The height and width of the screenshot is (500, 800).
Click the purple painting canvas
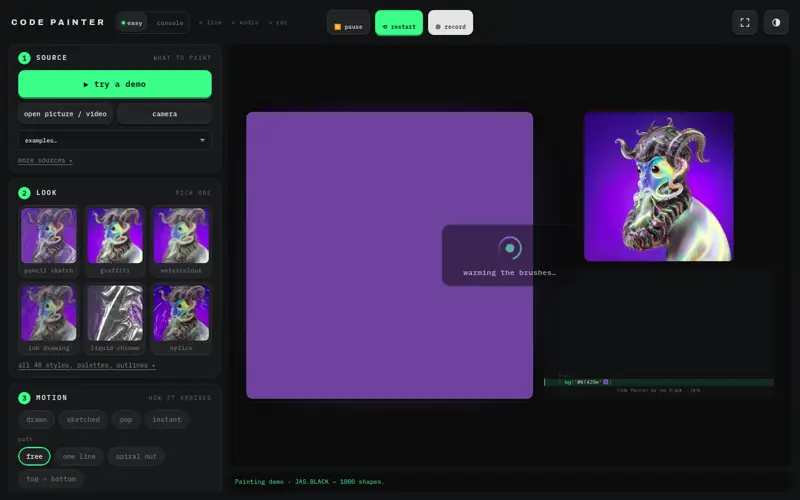coord(389,255)
